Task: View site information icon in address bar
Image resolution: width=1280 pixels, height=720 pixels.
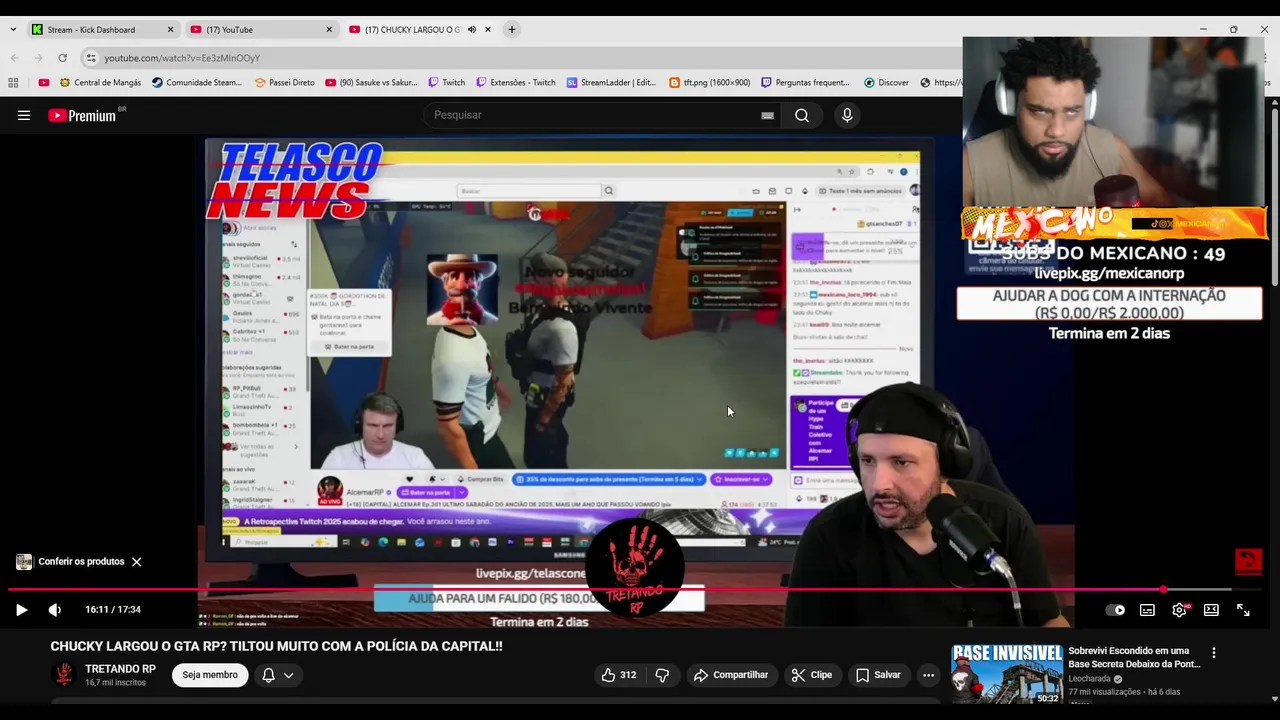Action: [x=91, y=58]
